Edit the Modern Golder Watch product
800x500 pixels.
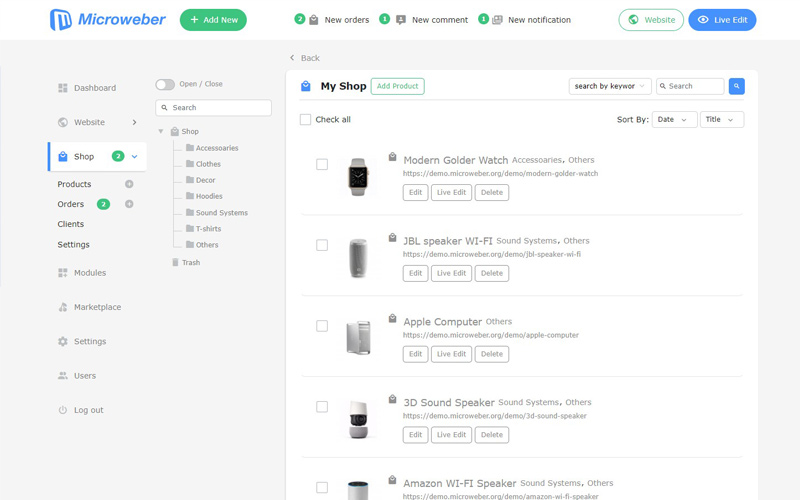point(415,192)
